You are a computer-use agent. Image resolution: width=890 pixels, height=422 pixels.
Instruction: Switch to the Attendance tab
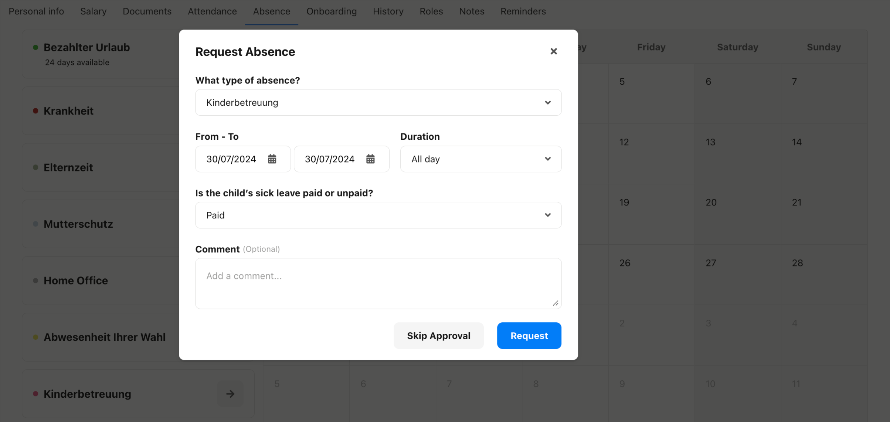click(212, 11)
